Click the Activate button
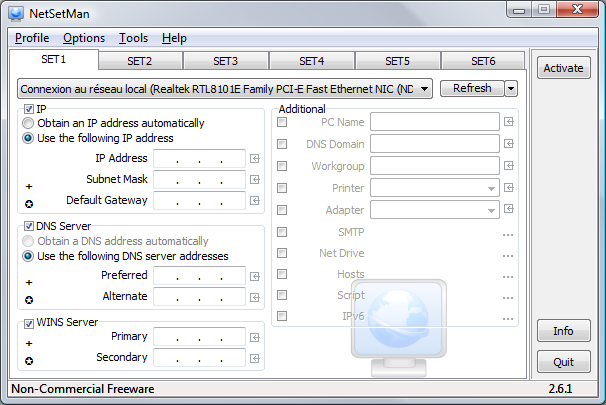The image size is (606, 405). point(563,68)
